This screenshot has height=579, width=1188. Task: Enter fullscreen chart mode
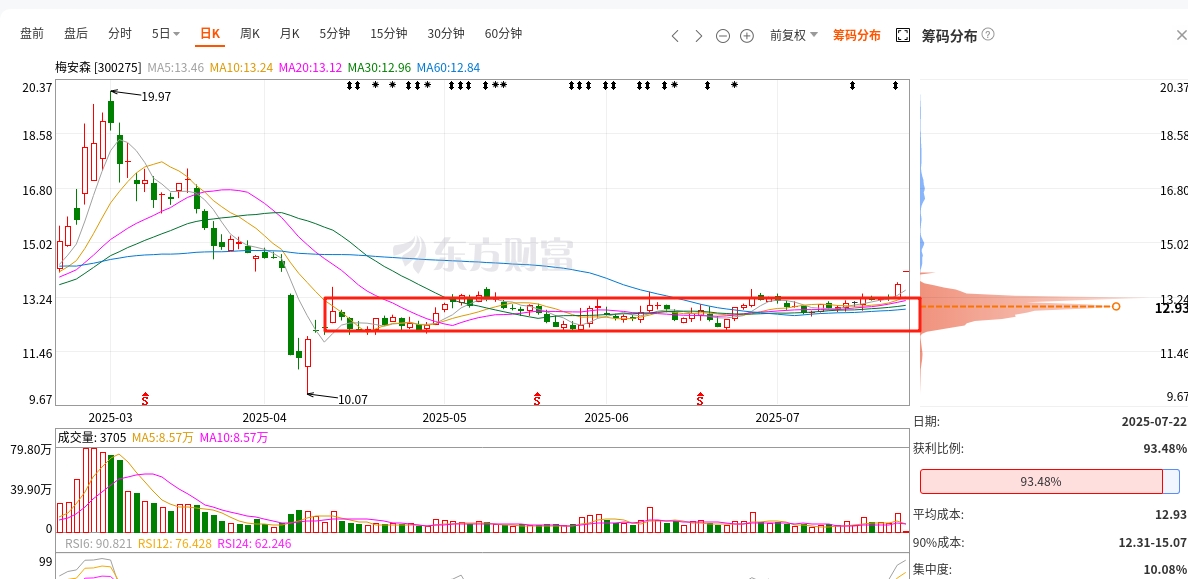[902, 35]
